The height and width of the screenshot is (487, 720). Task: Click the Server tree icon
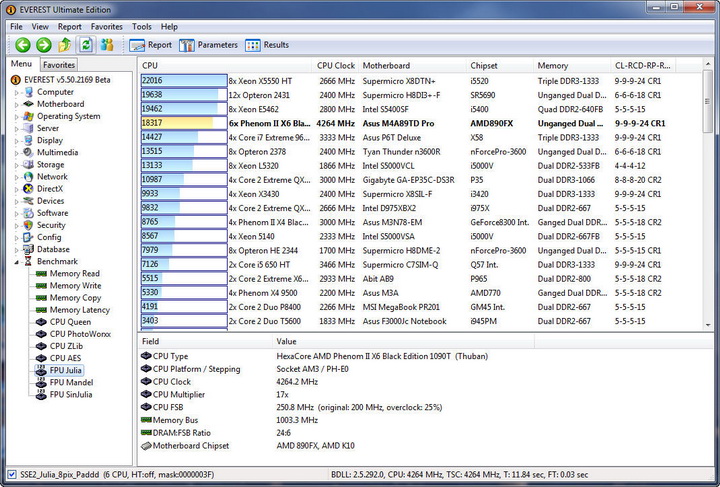pyautogui.click(x=28, y=128)
